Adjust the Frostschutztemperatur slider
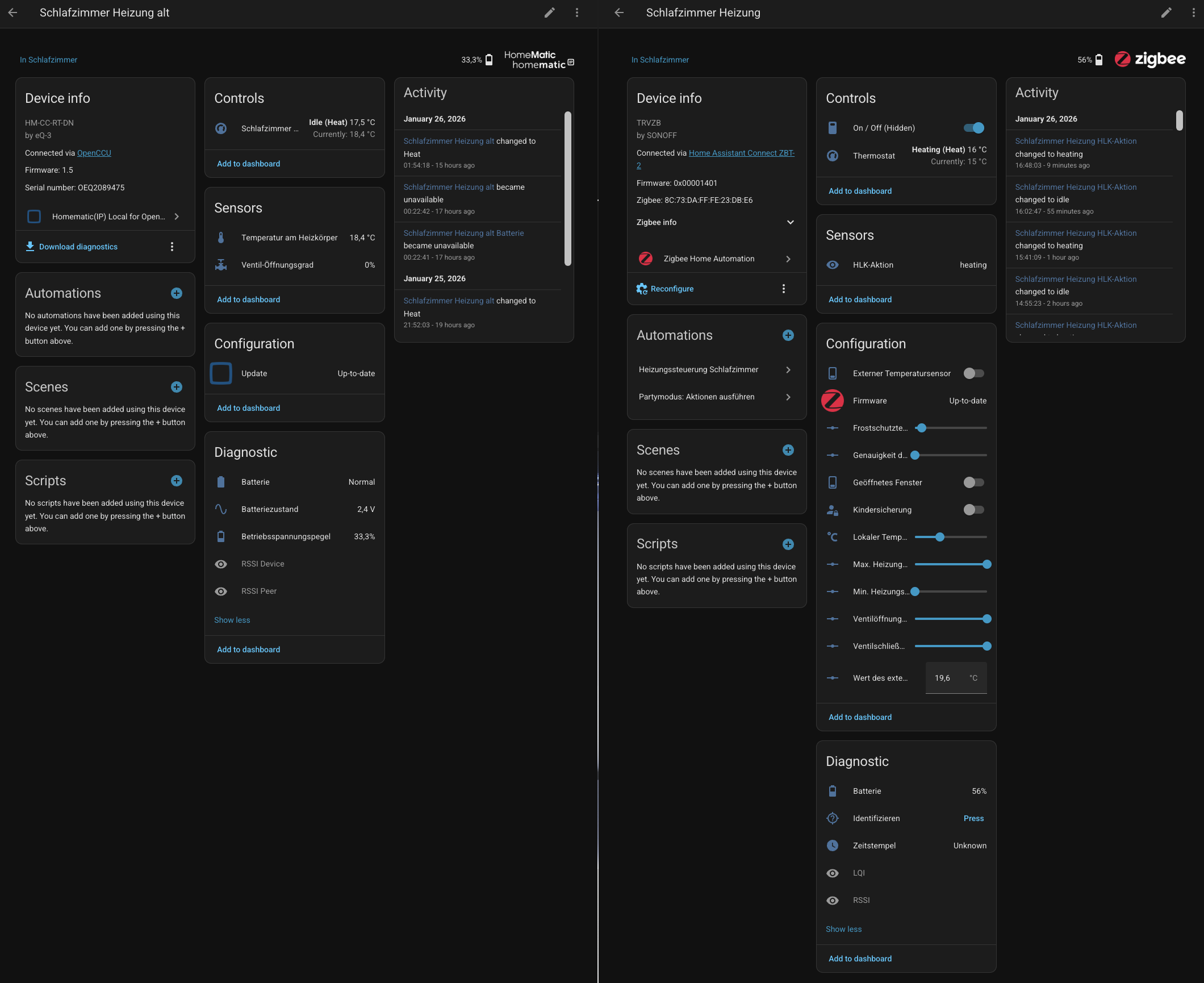The width and height of the screenshot is (1204, 983). click(922, 428)
